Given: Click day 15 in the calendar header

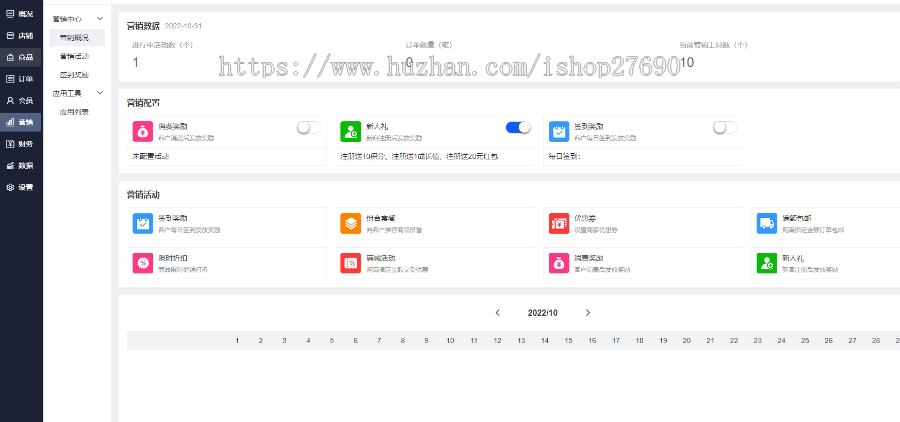Looking at the screenshot, I should click(568, 340).
